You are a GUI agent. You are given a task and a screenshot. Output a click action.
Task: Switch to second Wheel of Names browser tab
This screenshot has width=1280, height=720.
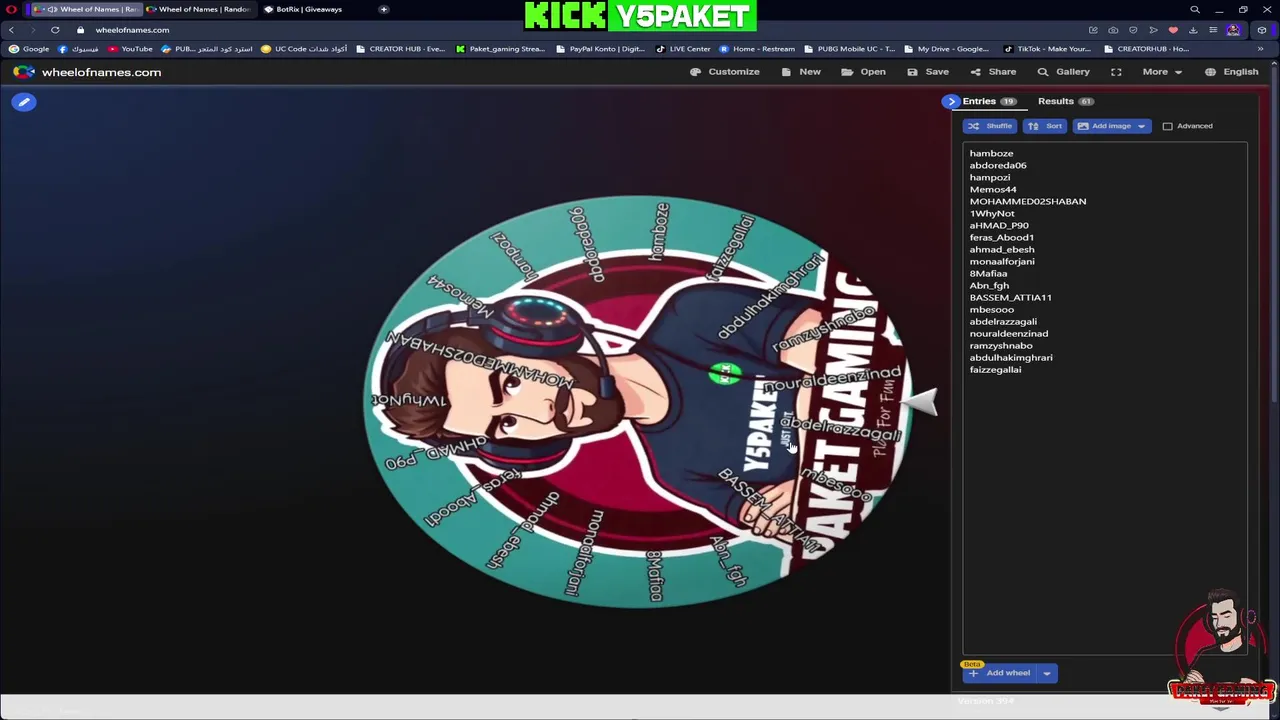tap(199, 9)
